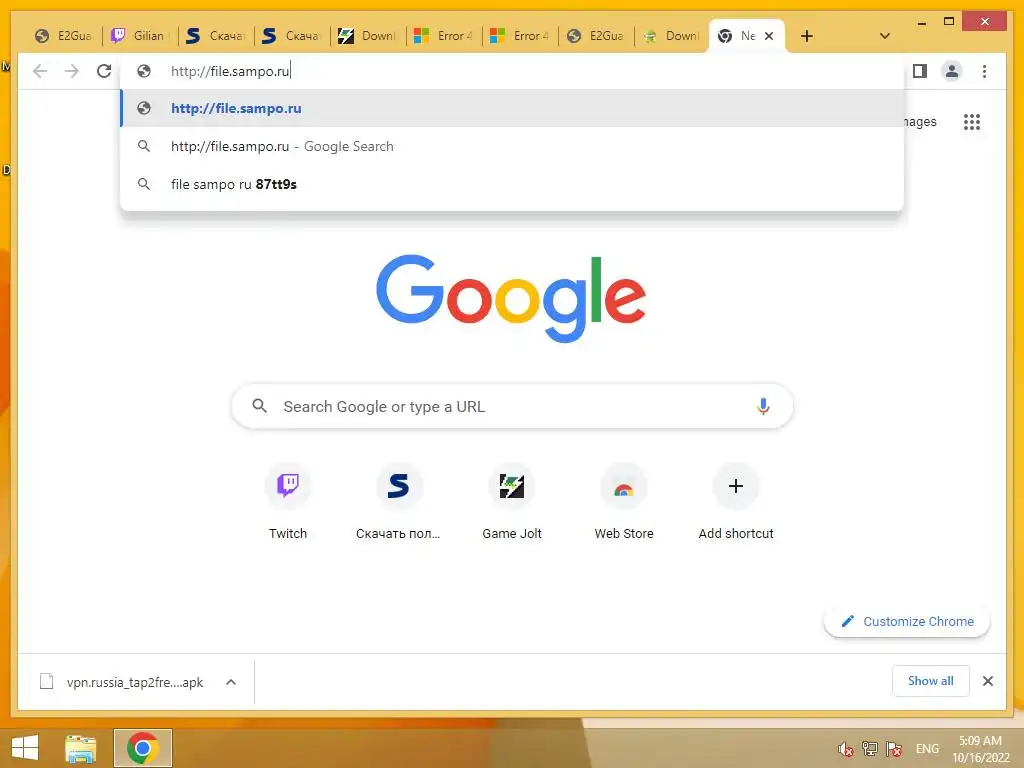Switch to the first Скача tab
This screenshot has width=1024, height=768.
(215, 36)
